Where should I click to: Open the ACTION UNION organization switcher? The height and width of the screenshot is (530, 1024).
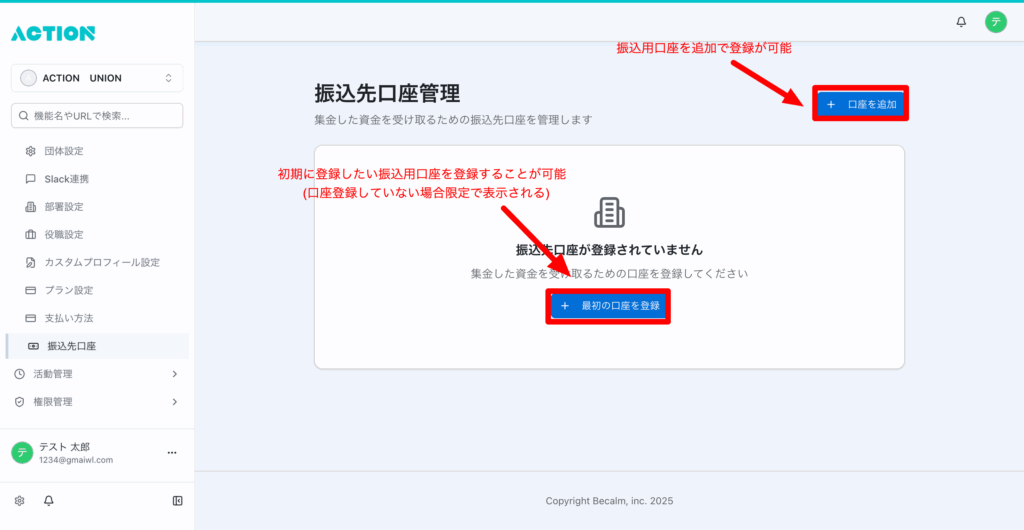click(x=97, y=78)
